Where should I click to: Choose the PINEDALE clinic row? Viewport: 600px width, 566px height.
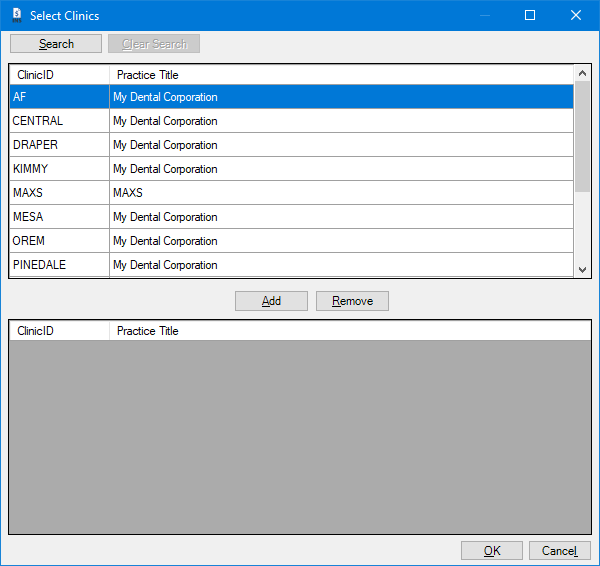pos(291,264)
